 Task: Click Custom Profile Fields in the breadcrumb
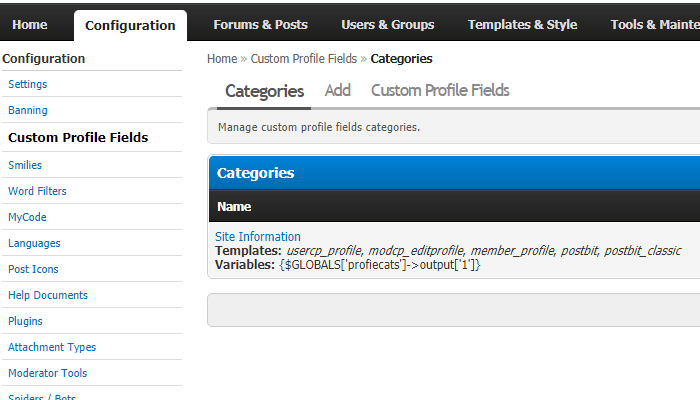coord(304,59)
